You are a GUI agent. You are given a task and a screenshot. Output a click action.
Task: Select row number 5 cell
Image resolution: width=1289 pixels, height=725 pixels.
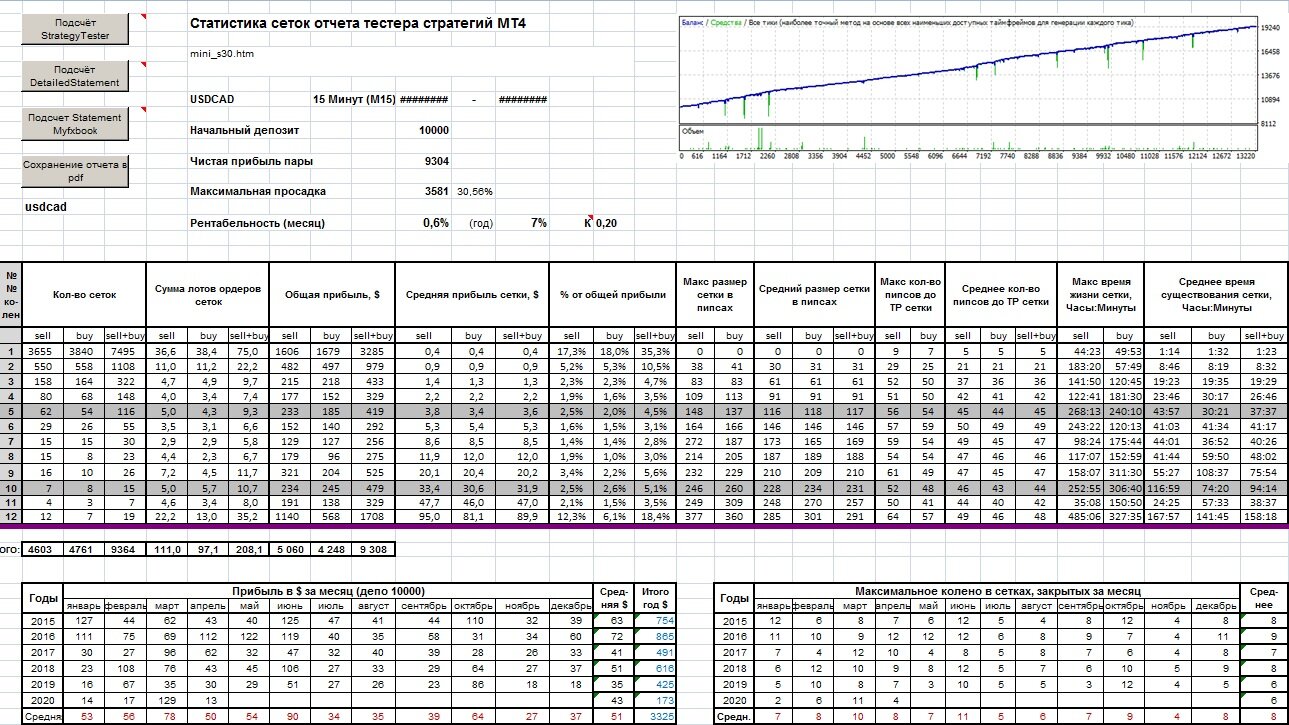[12, 411]
